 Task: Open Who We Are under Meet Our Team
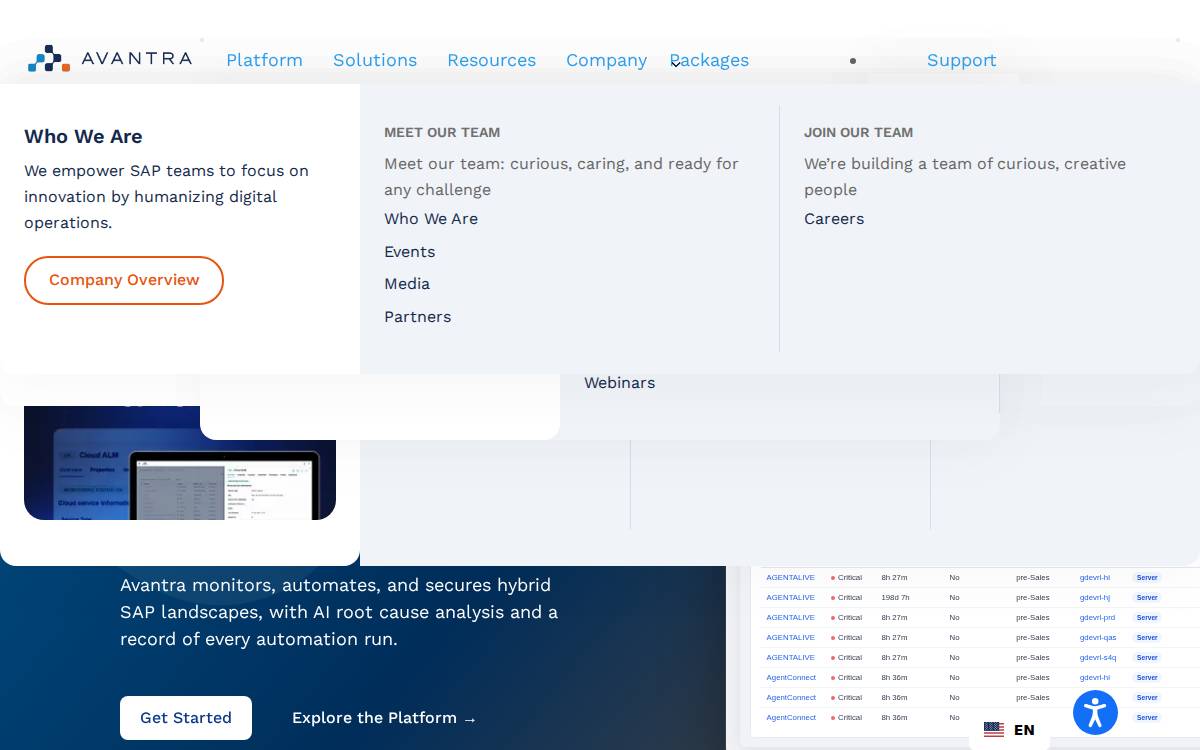[x=431, y=219]
